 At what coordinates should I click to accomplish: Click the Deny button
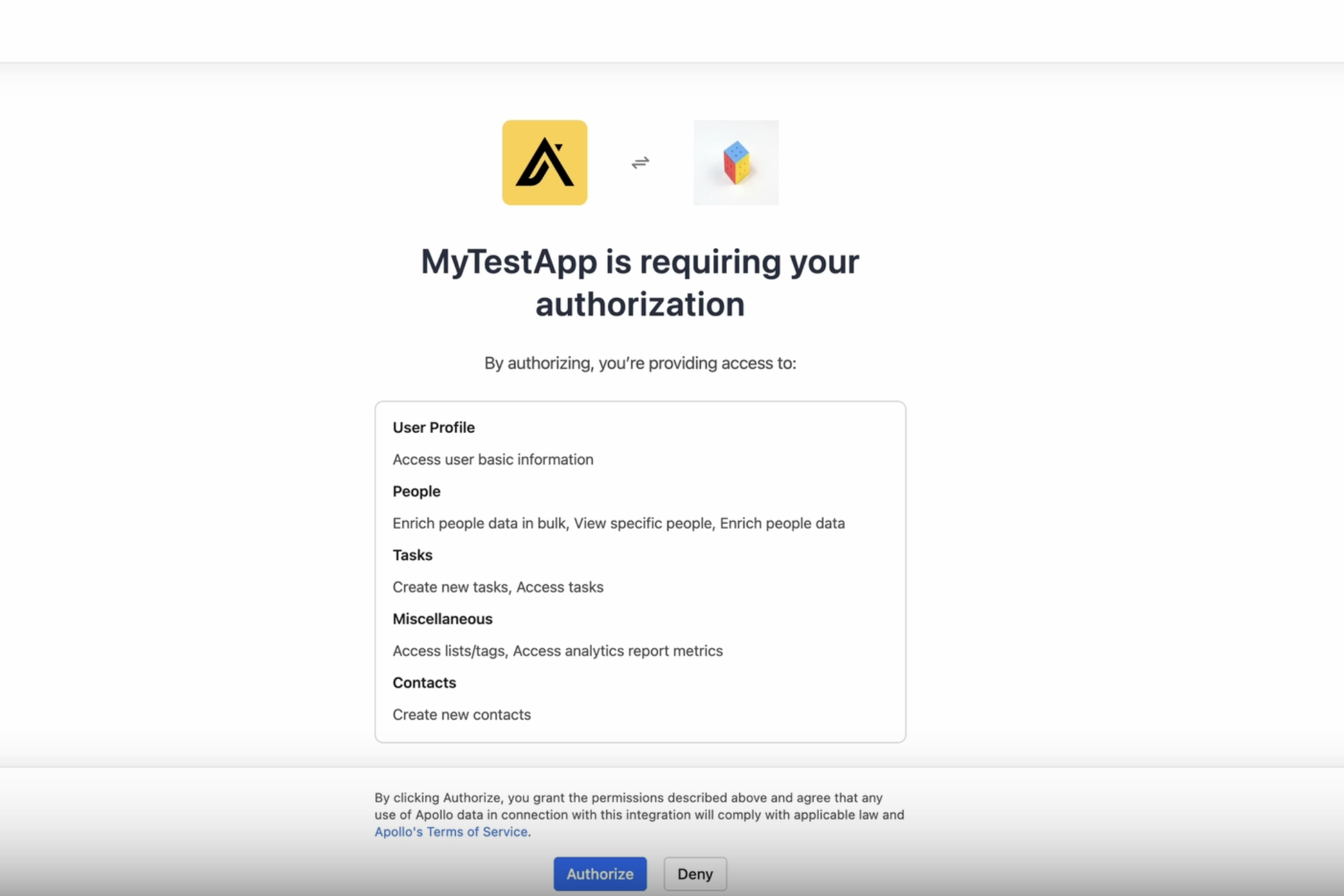pyautogui.click(x=695, y=874)
